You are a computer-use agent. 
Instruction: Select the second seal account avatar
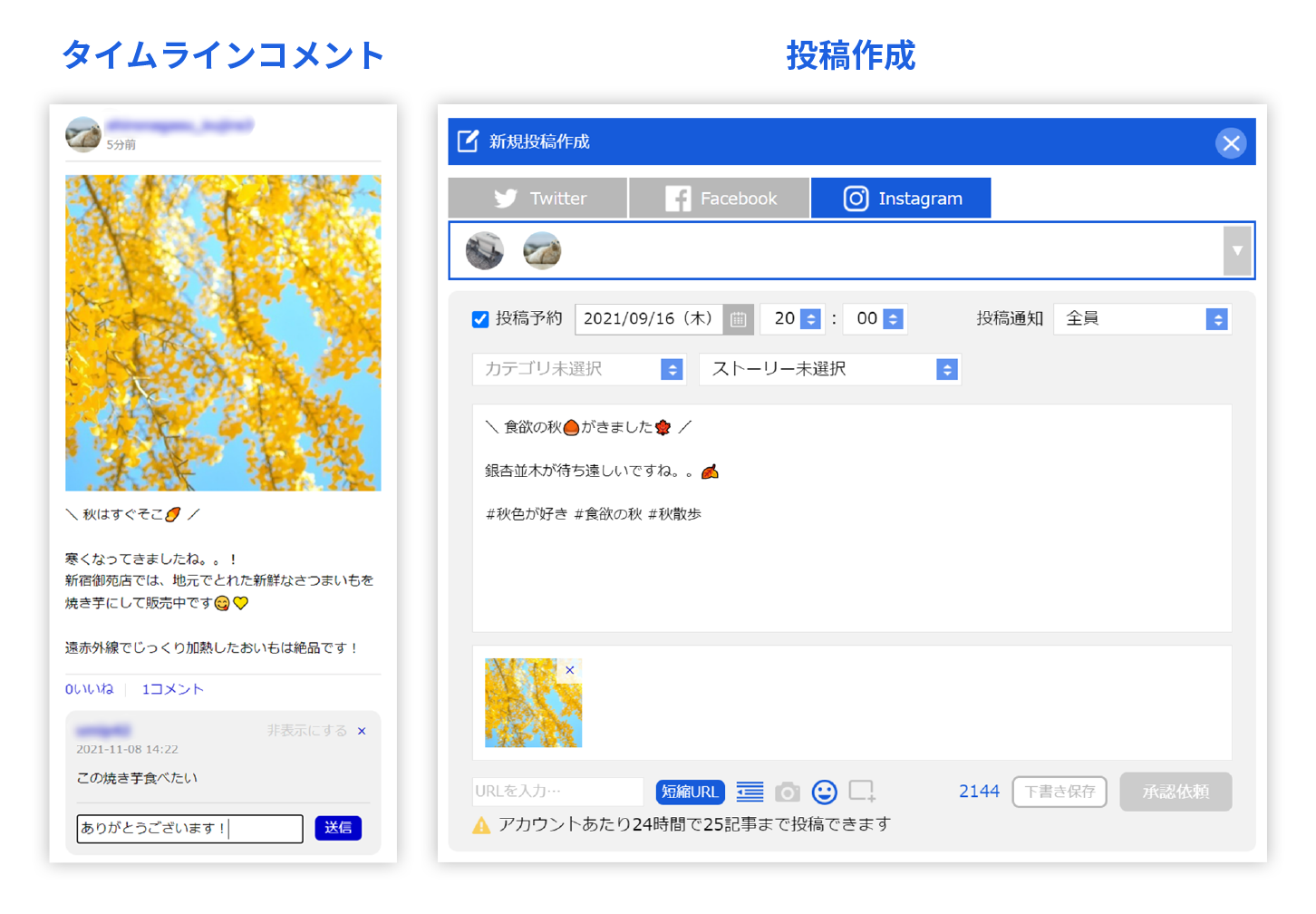tap(542, 250)
